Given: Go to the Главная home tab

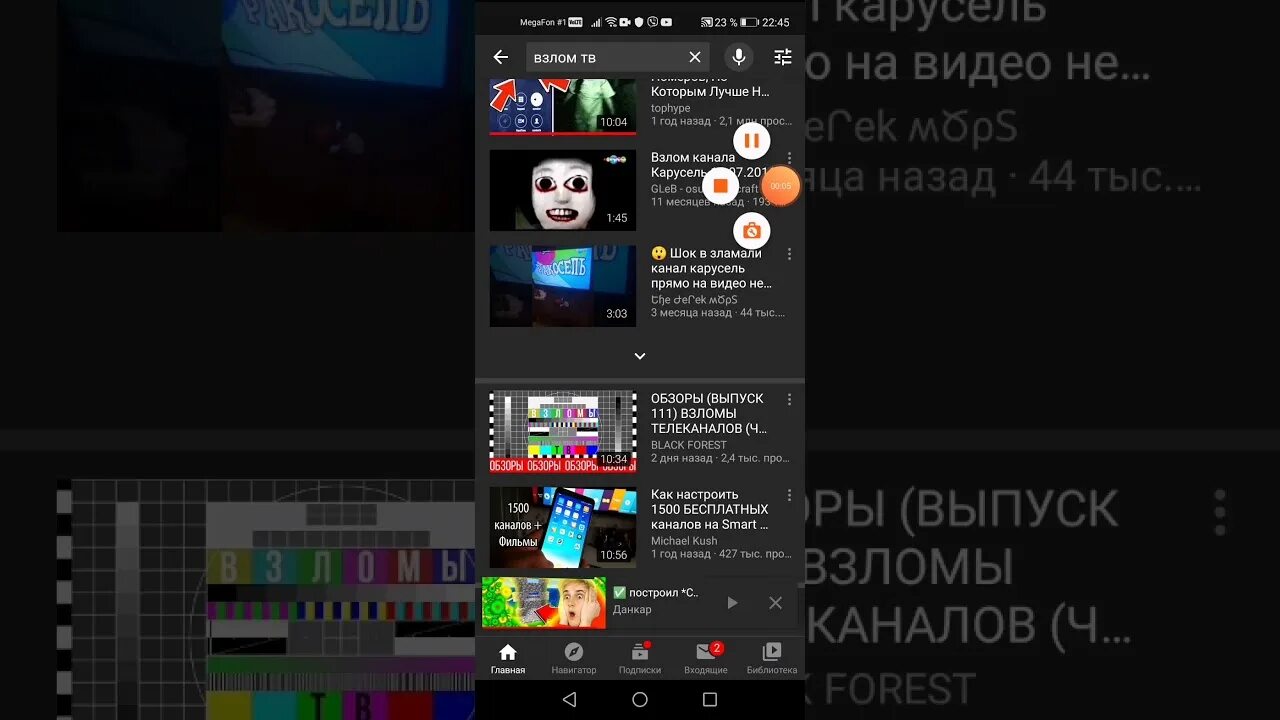Looking at the screenshot, I should pos(508,659).
